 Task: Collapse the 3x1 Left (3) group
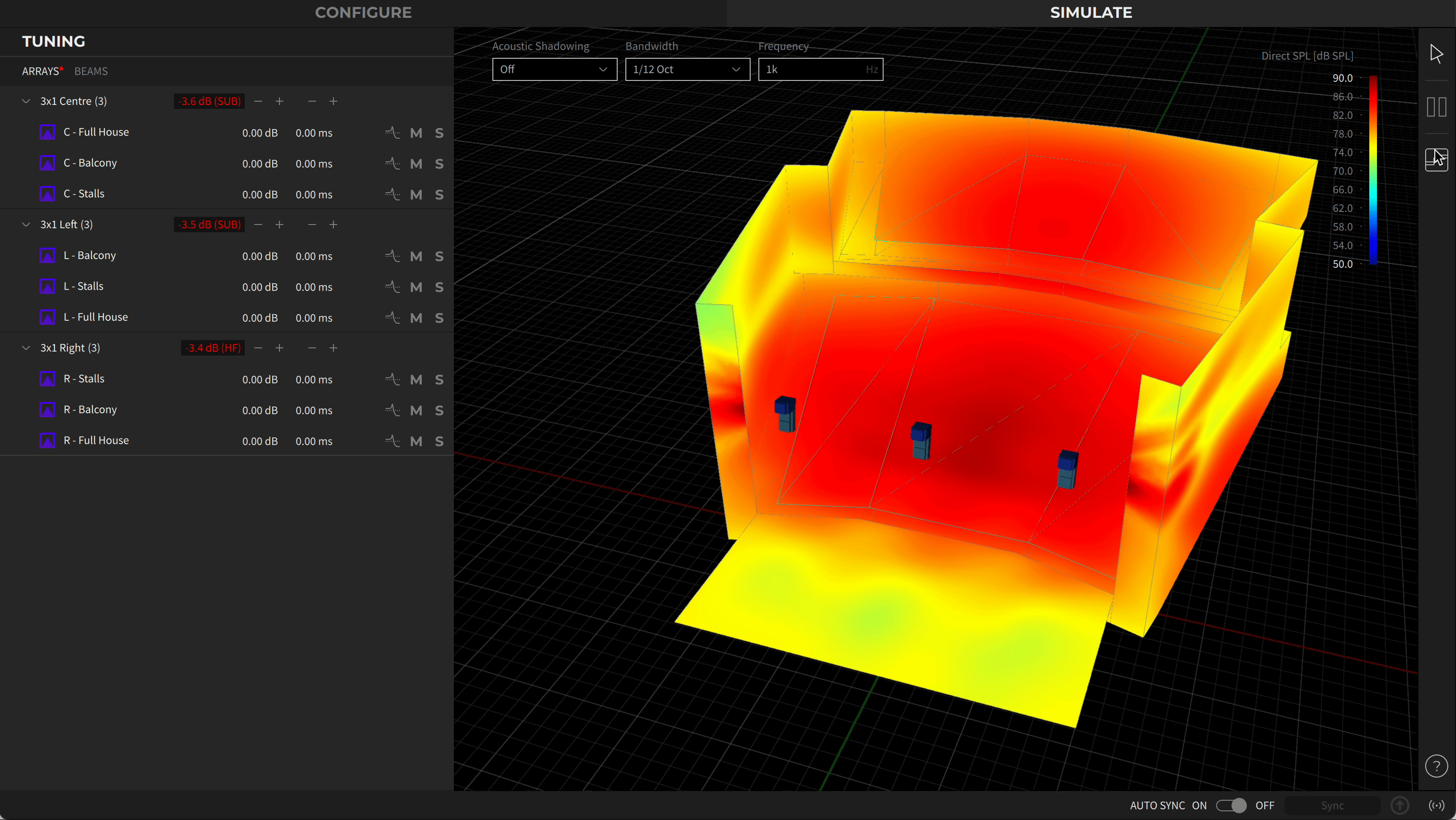pos(26,225)
